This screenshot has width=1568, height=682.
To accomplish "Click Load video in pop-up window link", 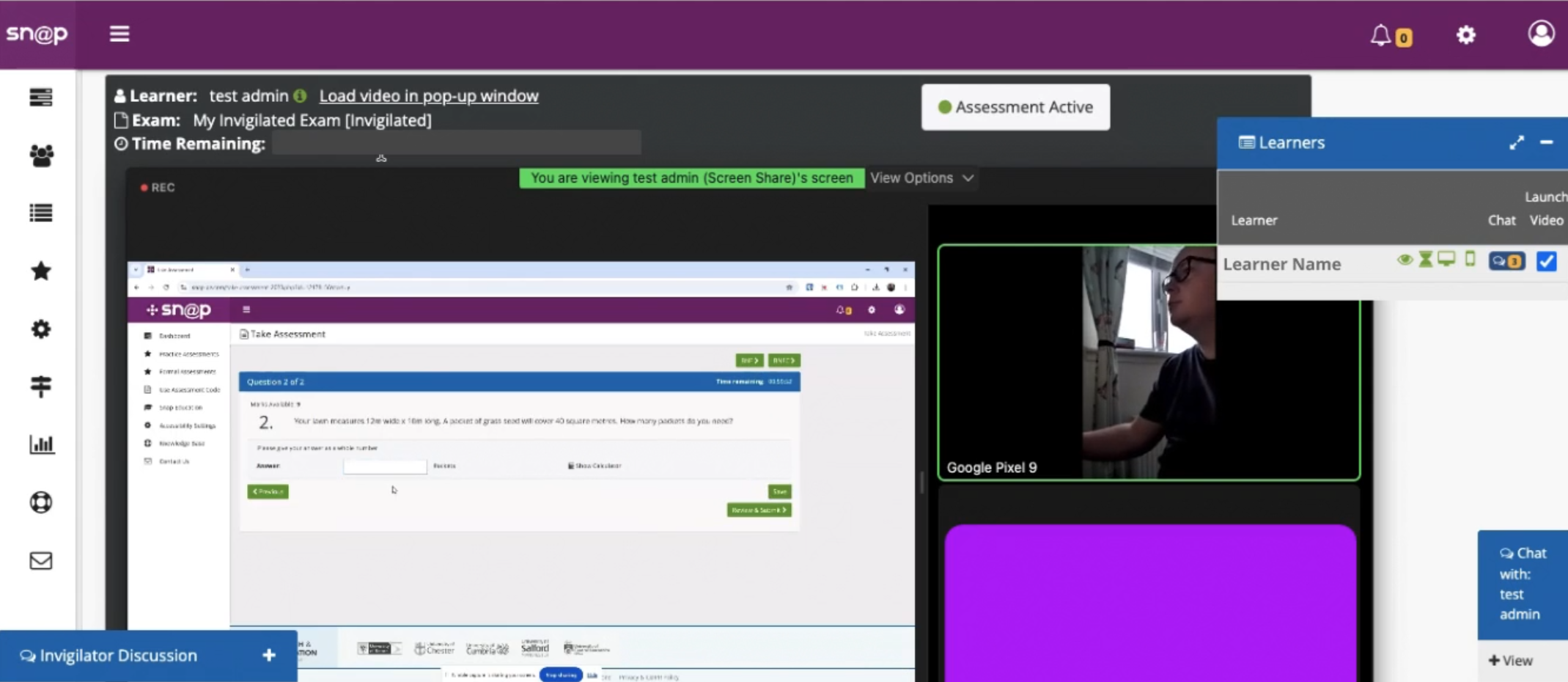I will [x=428, y=96].
